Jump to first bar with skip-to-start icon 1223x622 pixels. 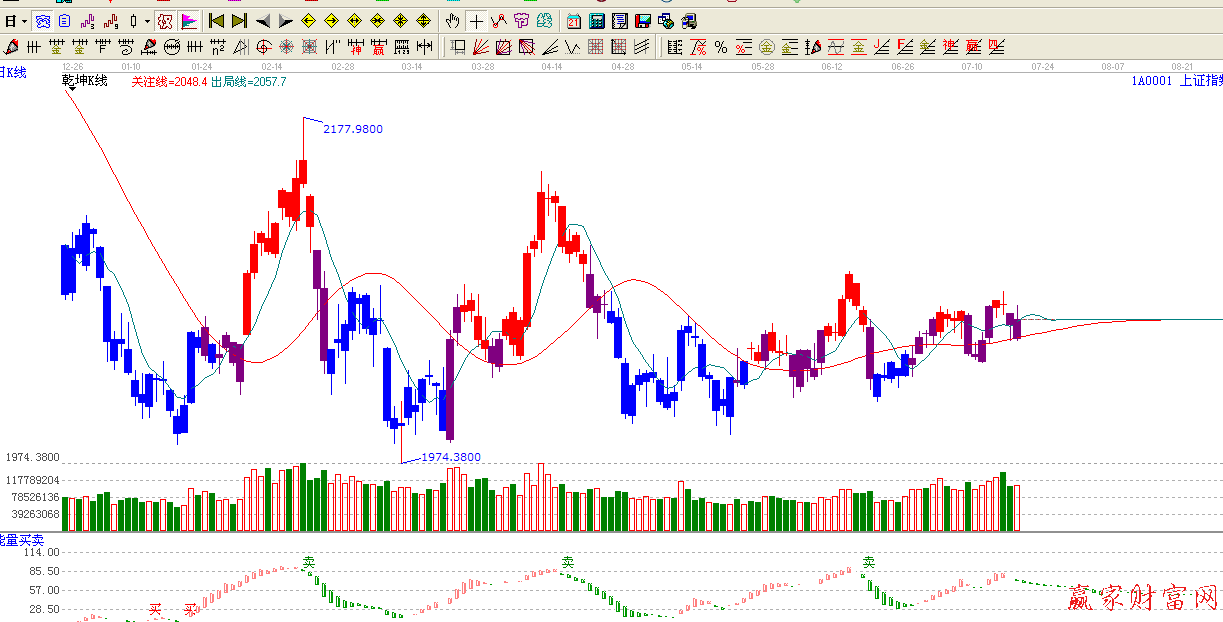[x=216, y=21]
